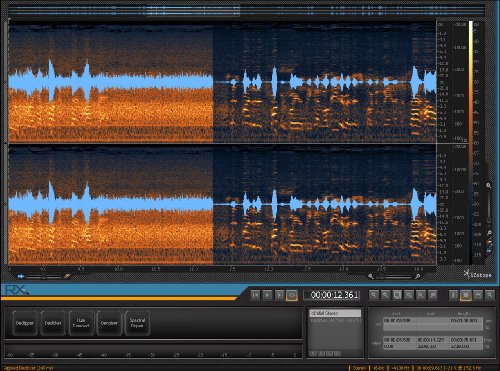Click the time ruler beneath the spectrogram
500x371 pixels.
click(222, 269)
